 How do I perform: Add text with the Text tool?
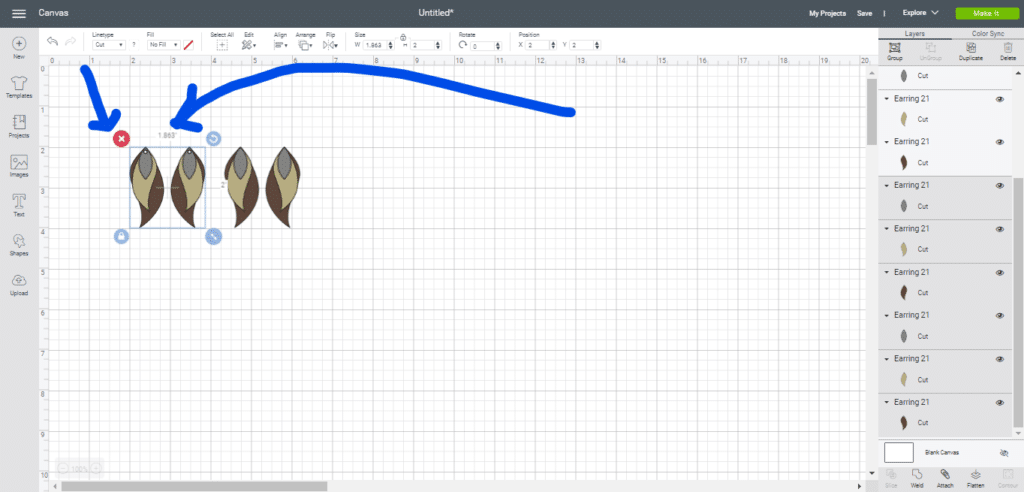(x=19, y=203)
